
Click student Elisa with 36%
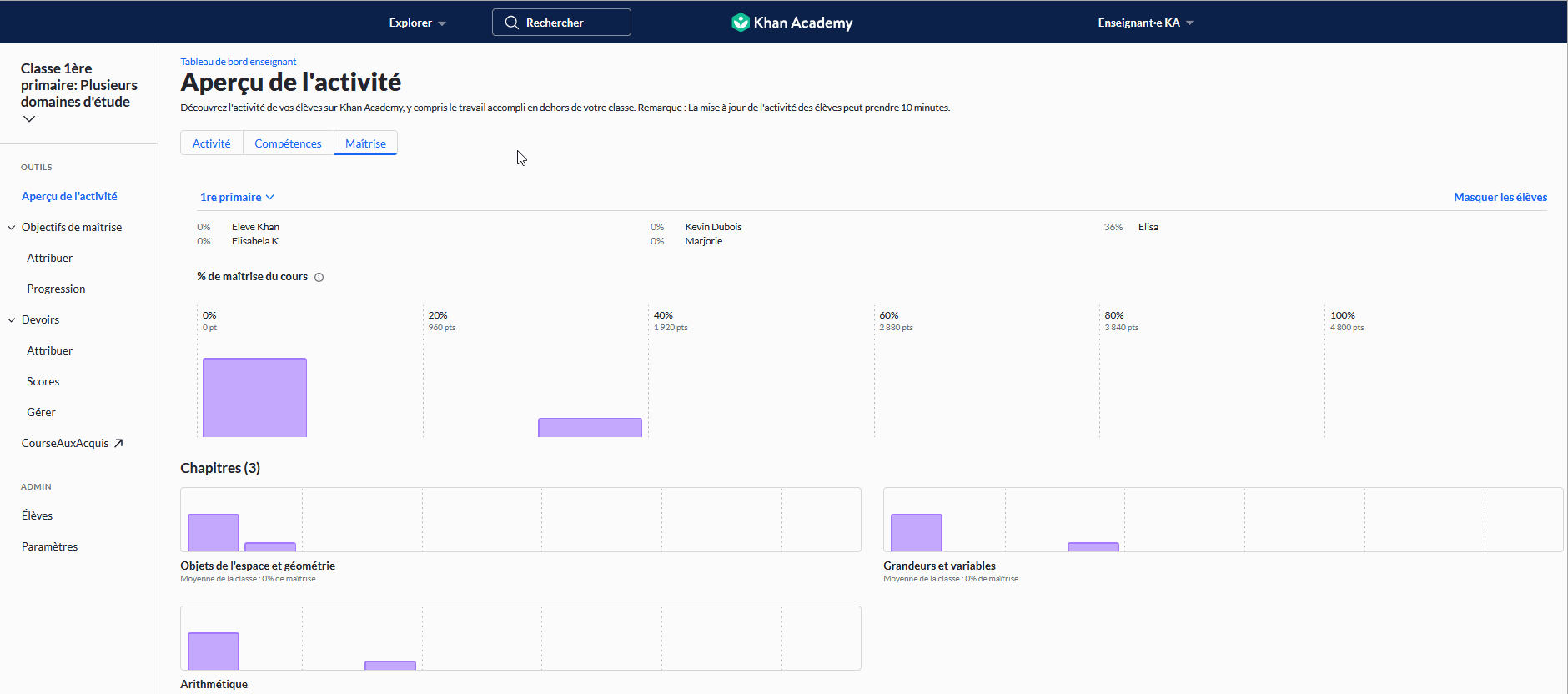point(1148,227)
